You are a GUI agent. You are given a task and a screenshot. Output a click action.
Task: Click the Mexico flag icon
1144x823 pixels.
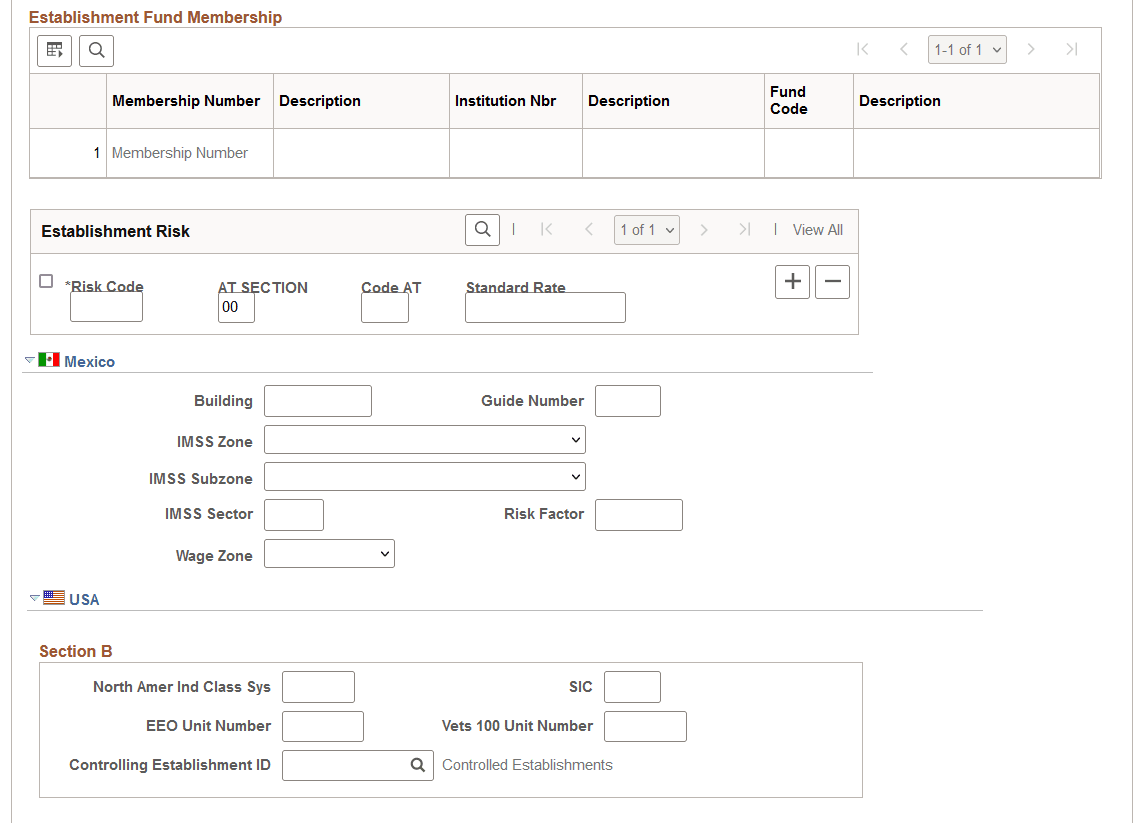click(x=48, y=360)
